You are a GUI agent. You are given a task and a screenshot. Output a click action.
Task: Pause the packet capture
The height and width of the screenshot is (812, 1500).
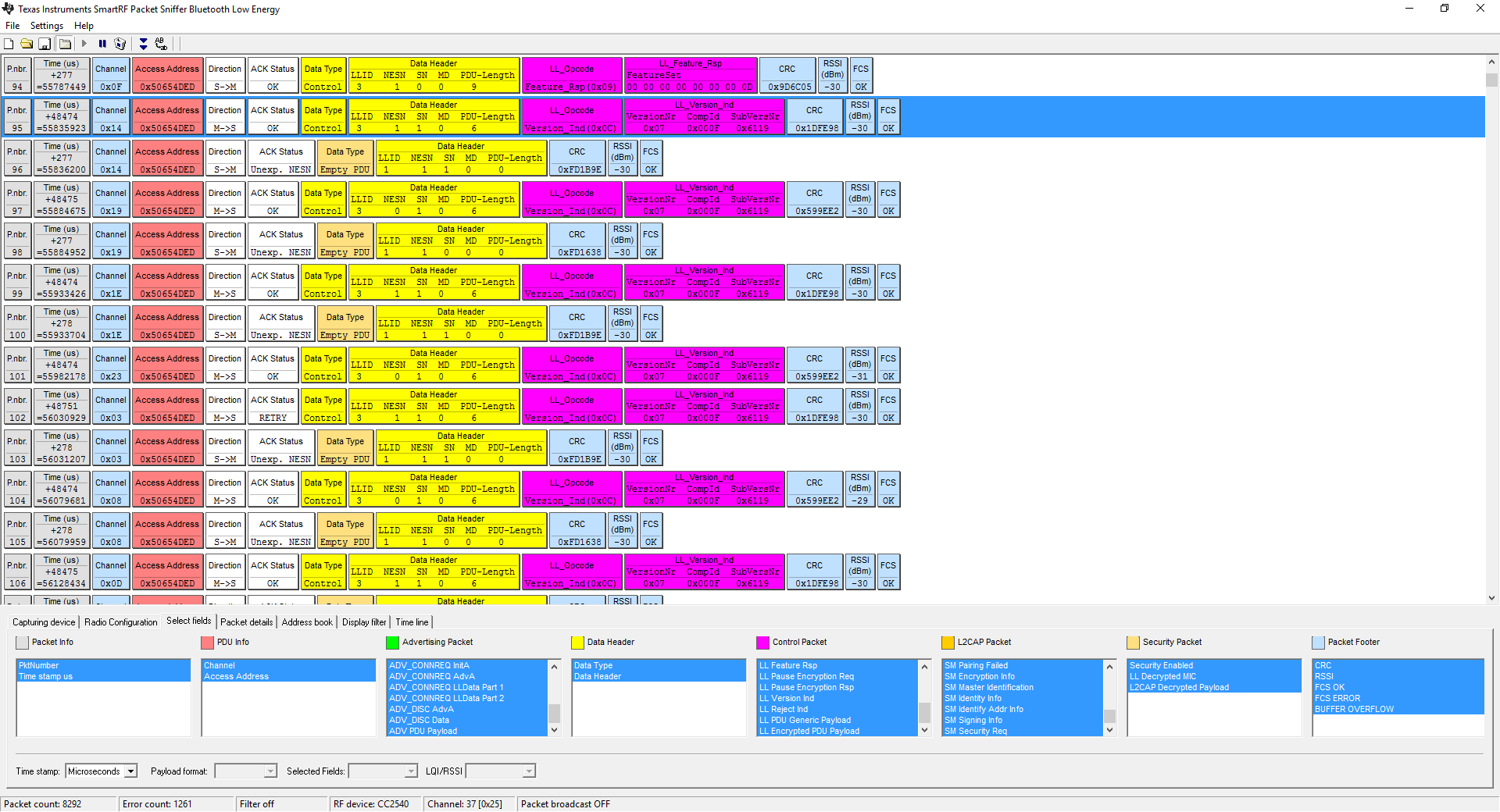[x=102, y=44]
